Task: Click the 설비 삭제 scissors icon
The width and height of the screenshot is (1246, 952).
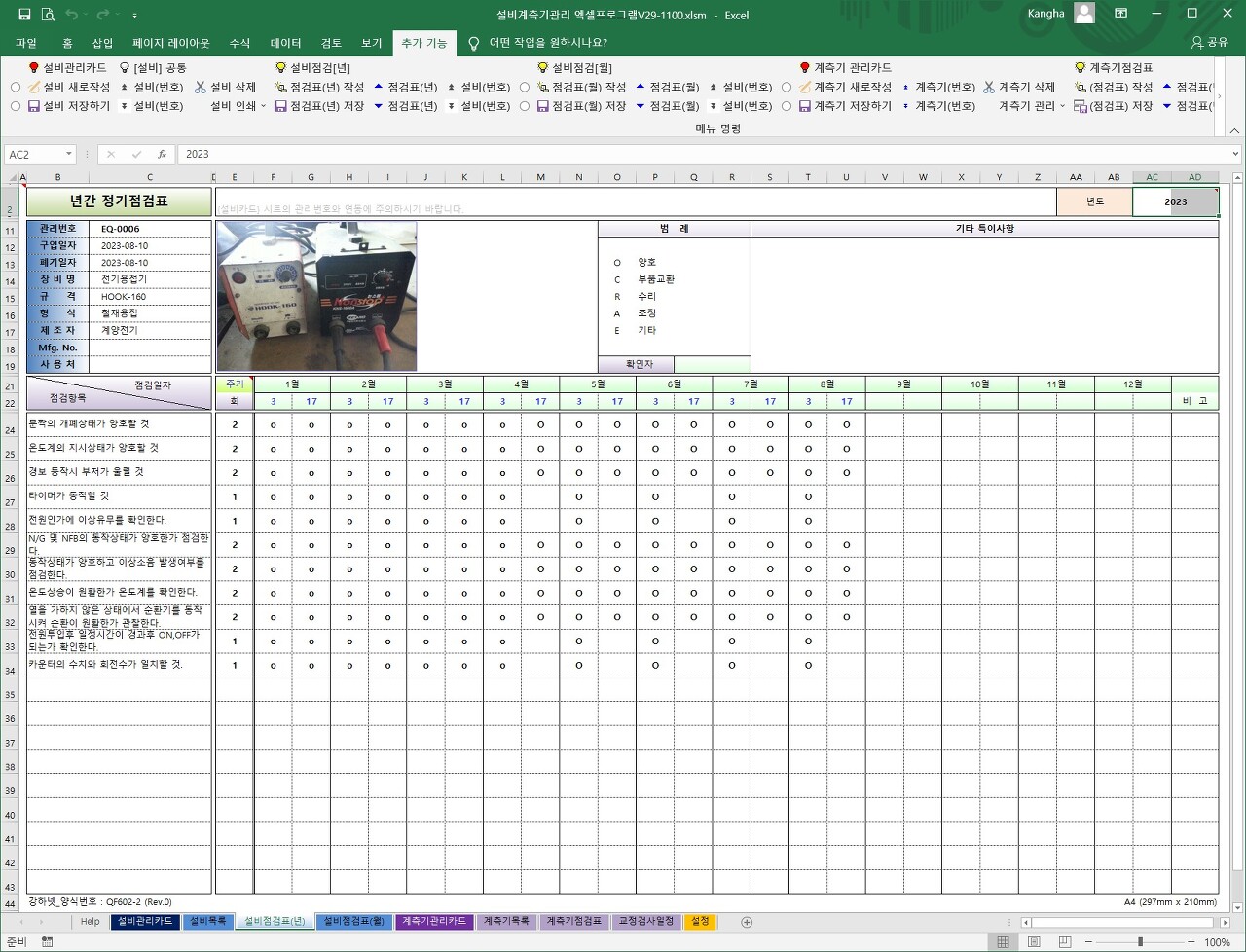Action: (201, 87)
